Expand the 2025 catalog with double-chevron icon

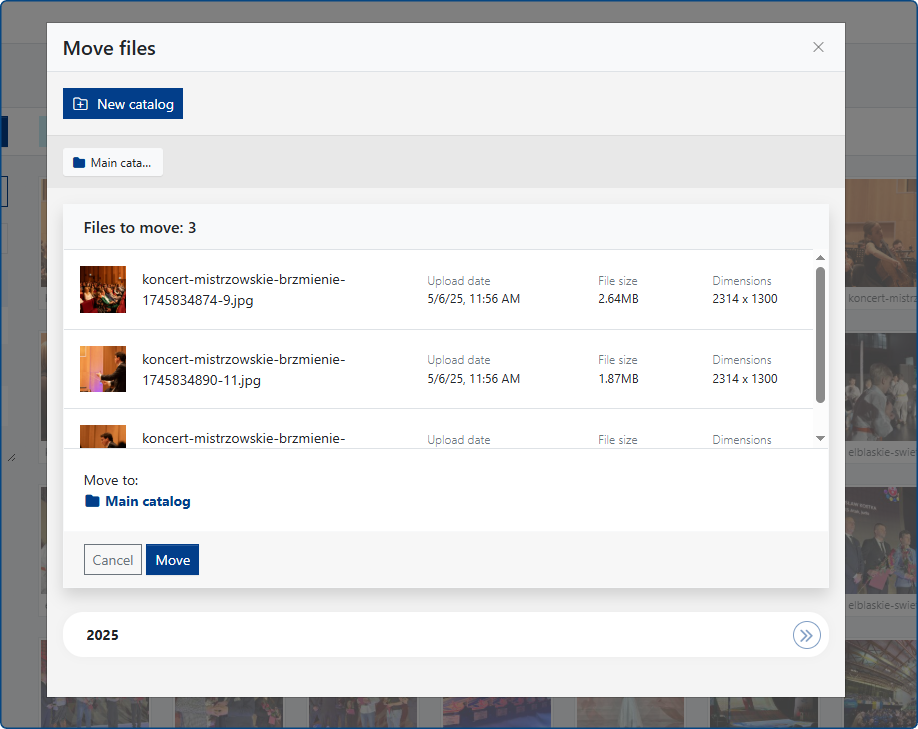click(806, 635)
